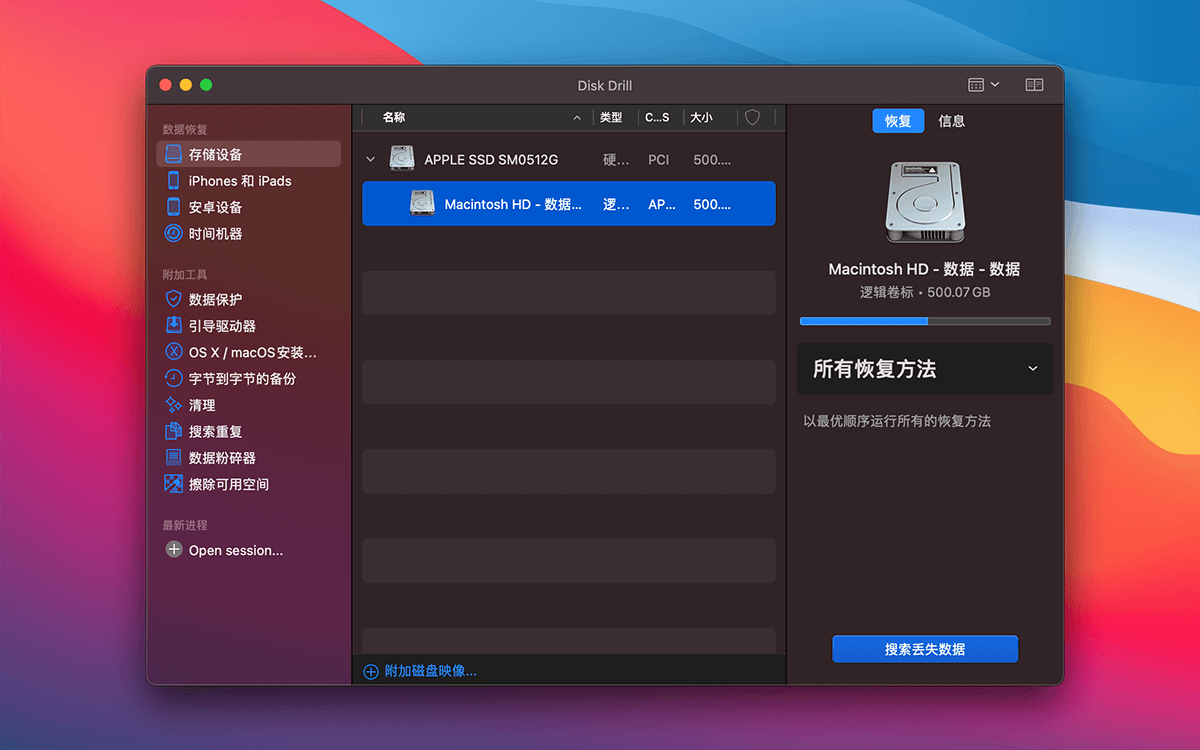The width and height of the screenshot is (1200, 750).
Task: Click the PCI cell in APPLE SSD row
Action: pyautogui.click(x=659, y=160)
